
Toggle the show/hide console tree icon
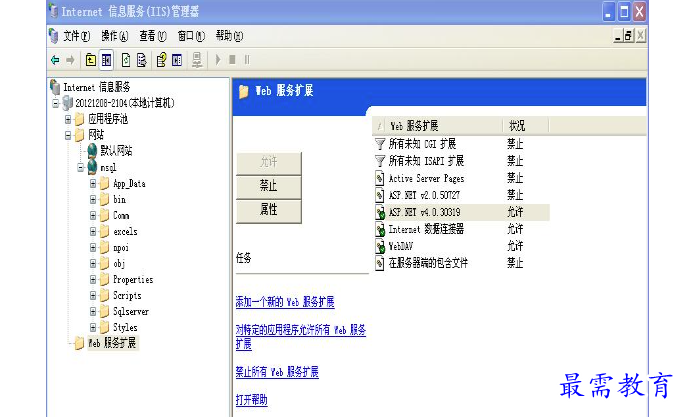click(x=106, y=60)
